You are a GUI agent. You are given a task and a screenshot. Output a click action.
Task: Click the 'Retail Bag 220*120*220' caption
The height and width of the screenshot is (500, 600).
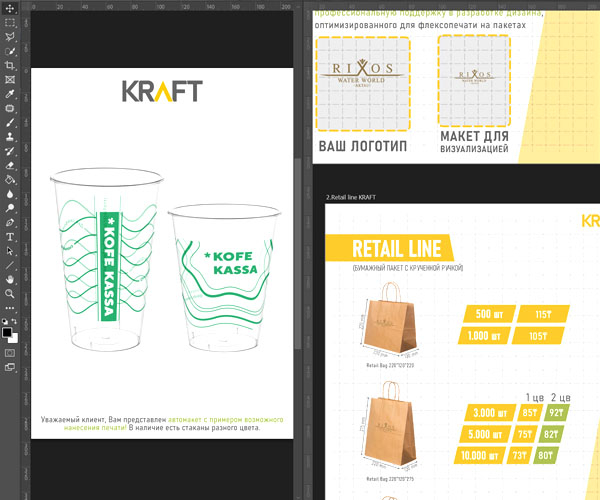click(x=390, y=365)
